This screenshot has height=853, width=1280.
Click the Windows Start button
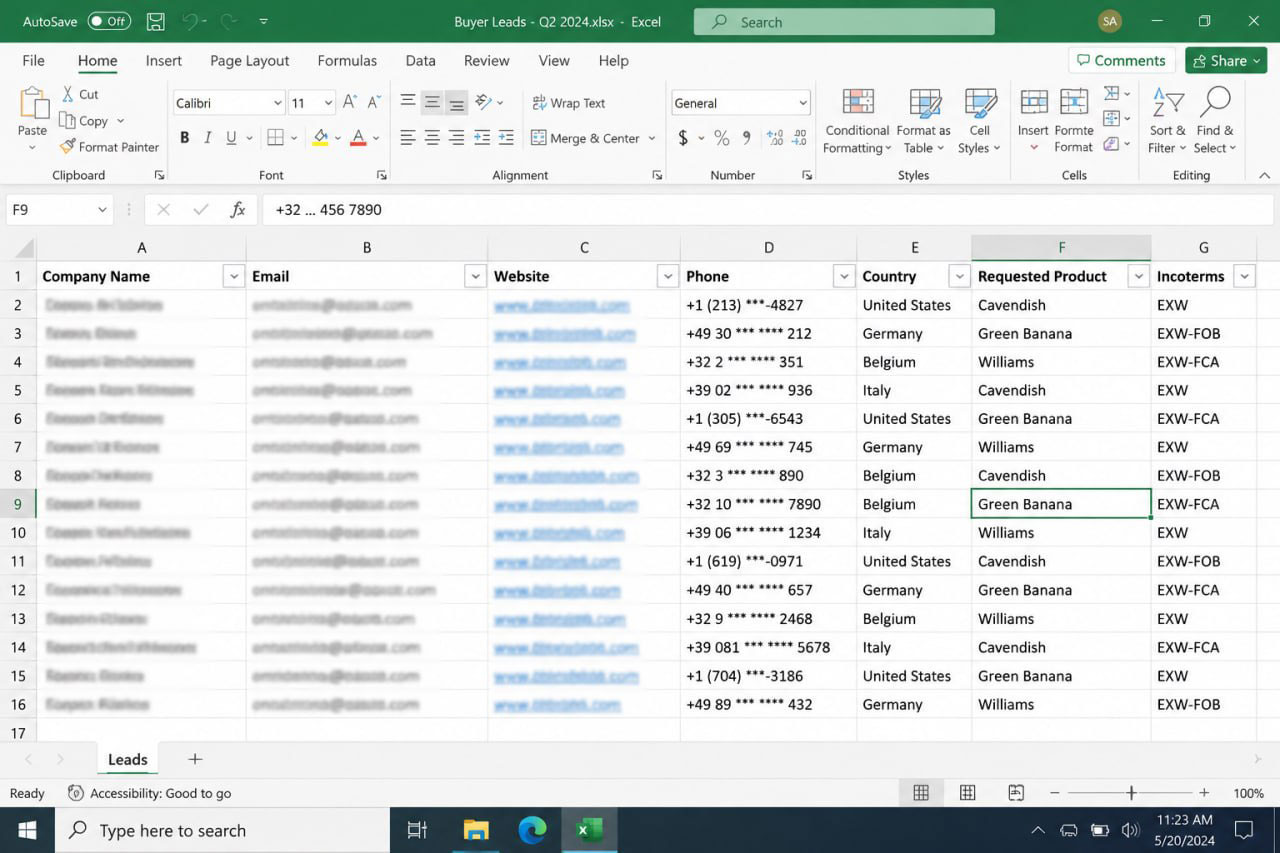[27, 830]
